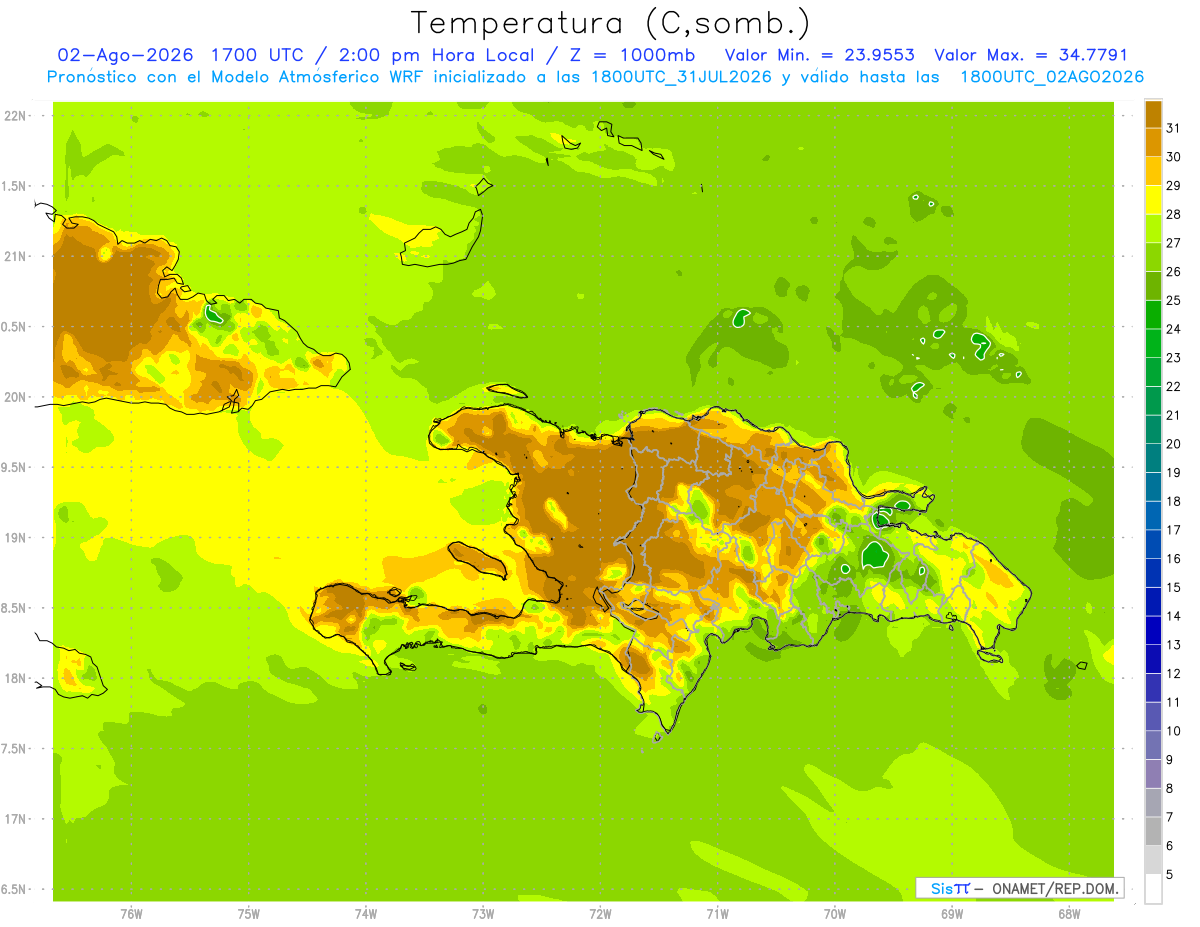This screenshot has height=927, width=1200.
Task: Click the colour scale label "14"
Action: 1174,616
